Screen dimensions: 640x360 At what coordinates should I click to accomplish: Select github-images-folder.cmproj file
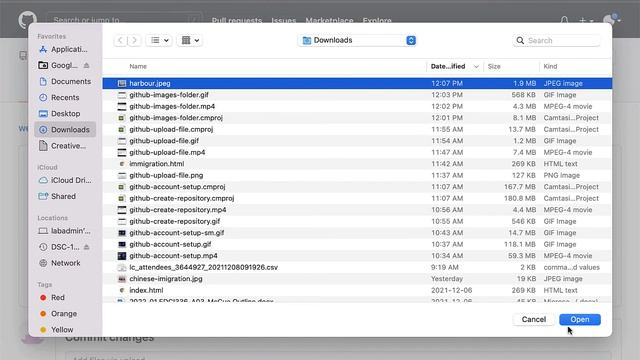click(357, 118)
